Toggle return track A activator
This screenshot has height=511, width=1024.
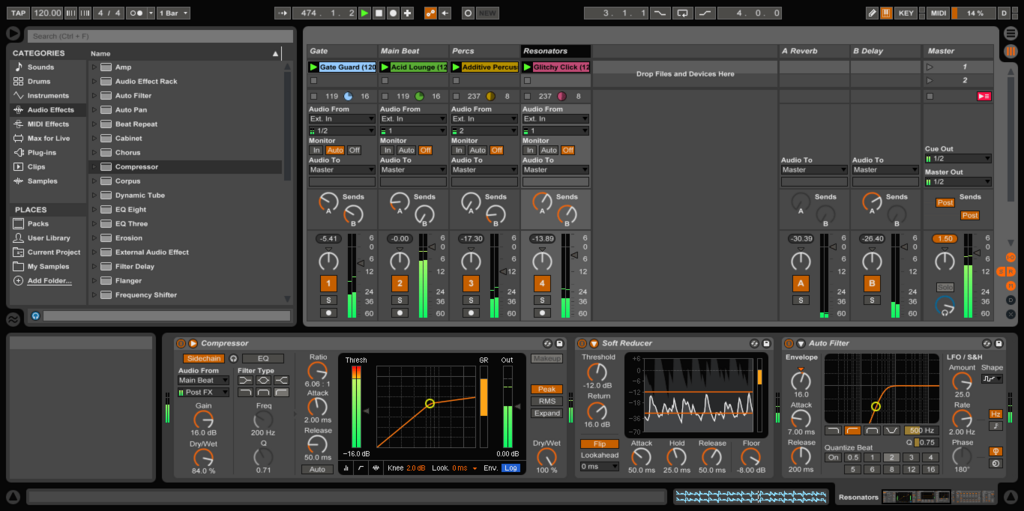pyautogui.click(x=801, y=284)
